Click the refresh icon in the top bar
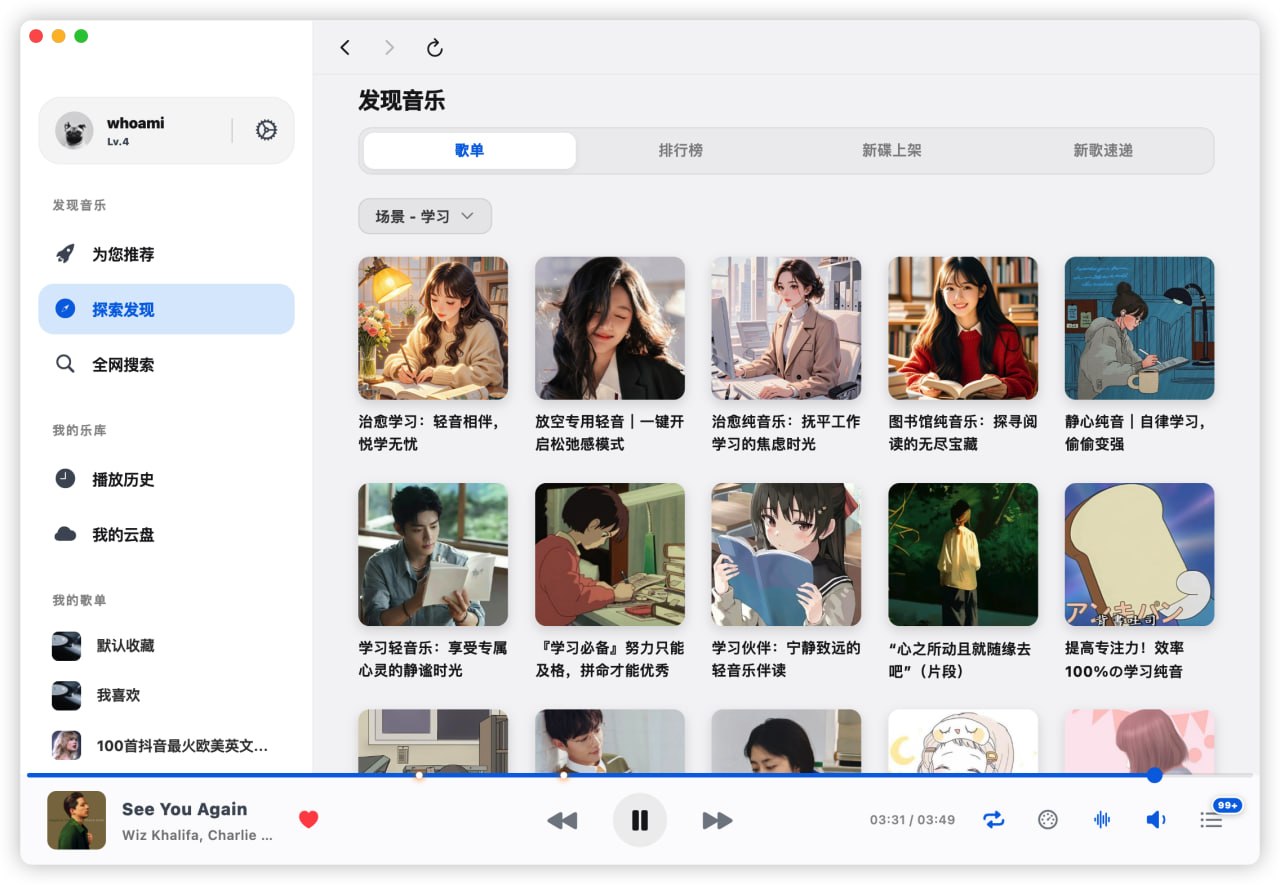Image resolution: width=1280 pixels, height=885 pixels. [x=433, y=47]
